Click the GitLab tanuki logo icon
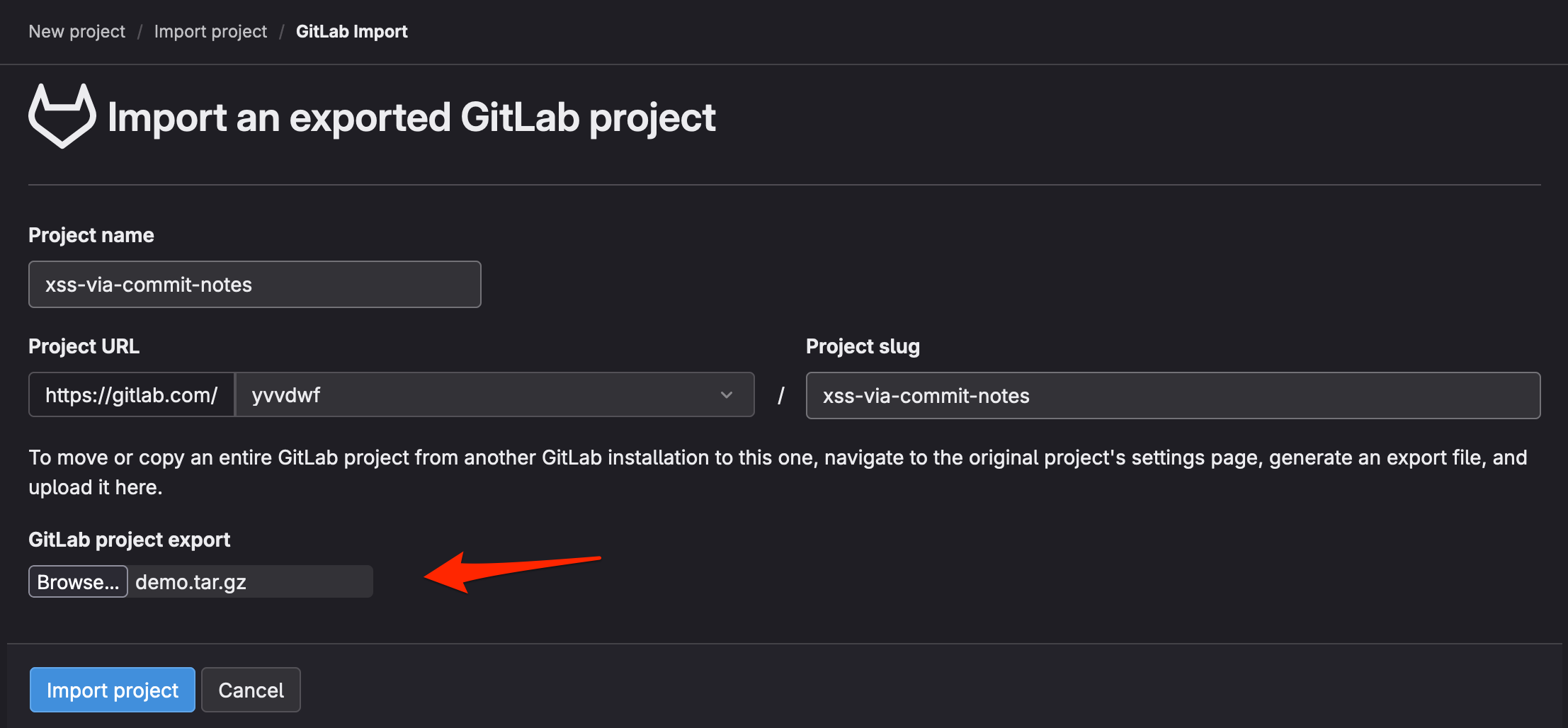The height and width of the screenshot is (728, 1568). tap(62, 116)
